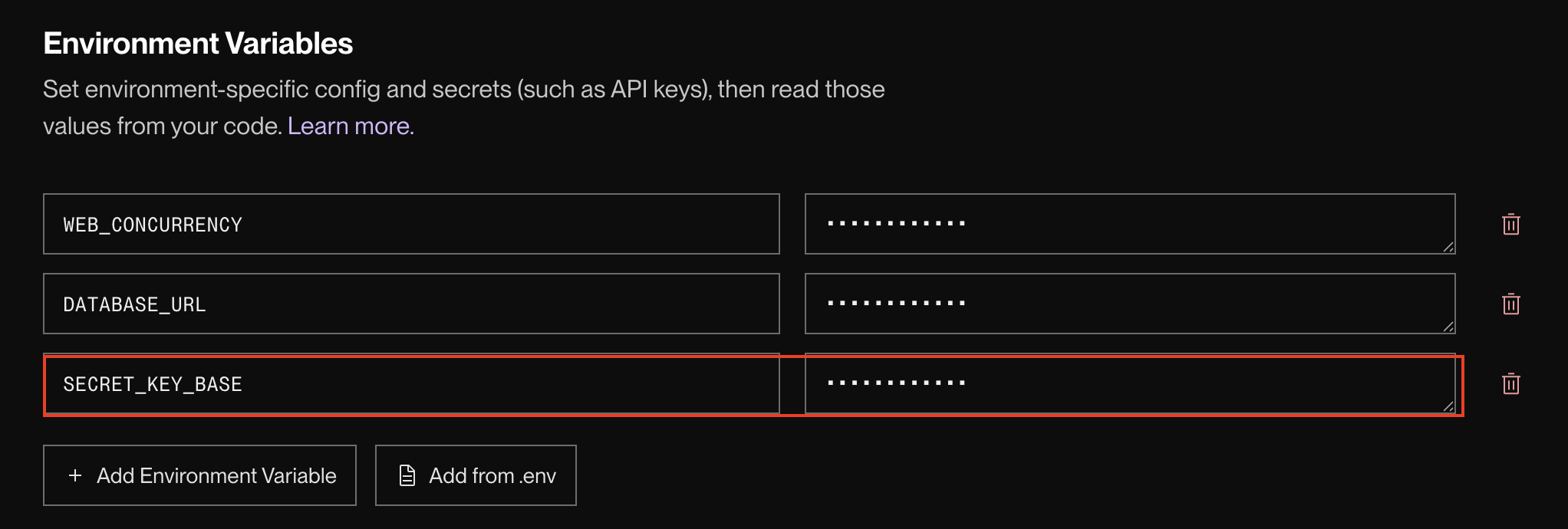Click the trash icon beside DATABASE_URL
The height and width of the screenshot is (529, 1568).
(x=1510, y=304)
